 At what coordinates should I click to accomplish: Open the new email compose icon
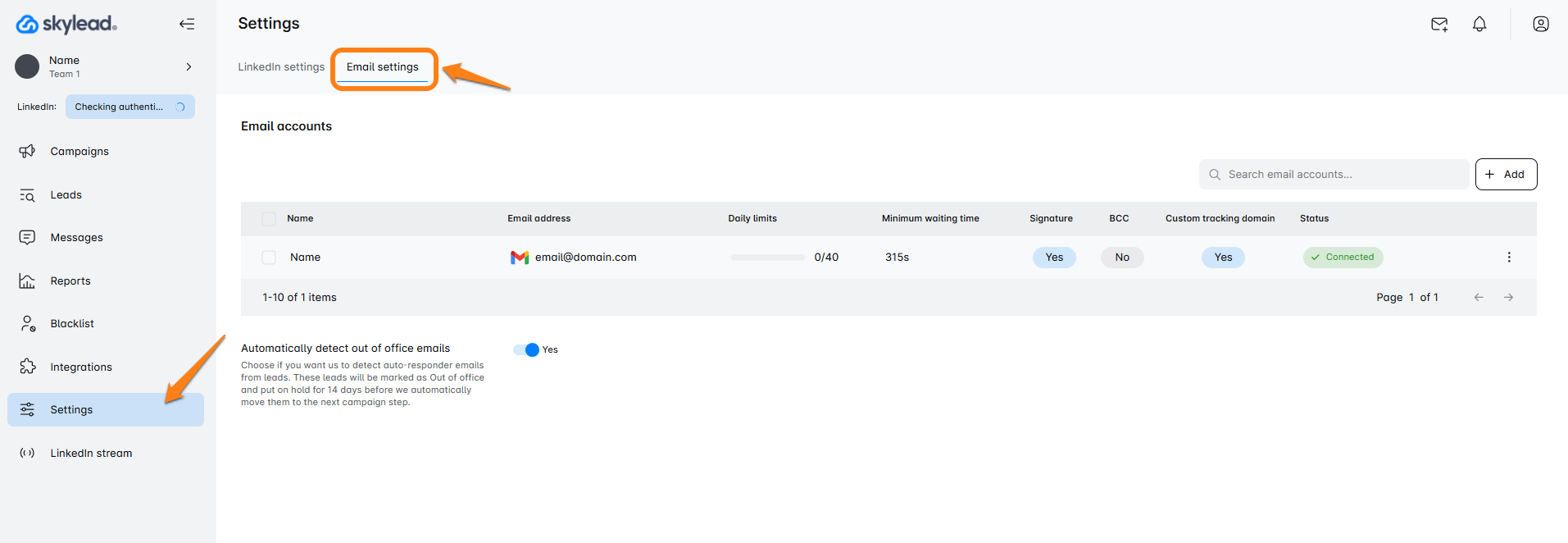(1438, 25)
